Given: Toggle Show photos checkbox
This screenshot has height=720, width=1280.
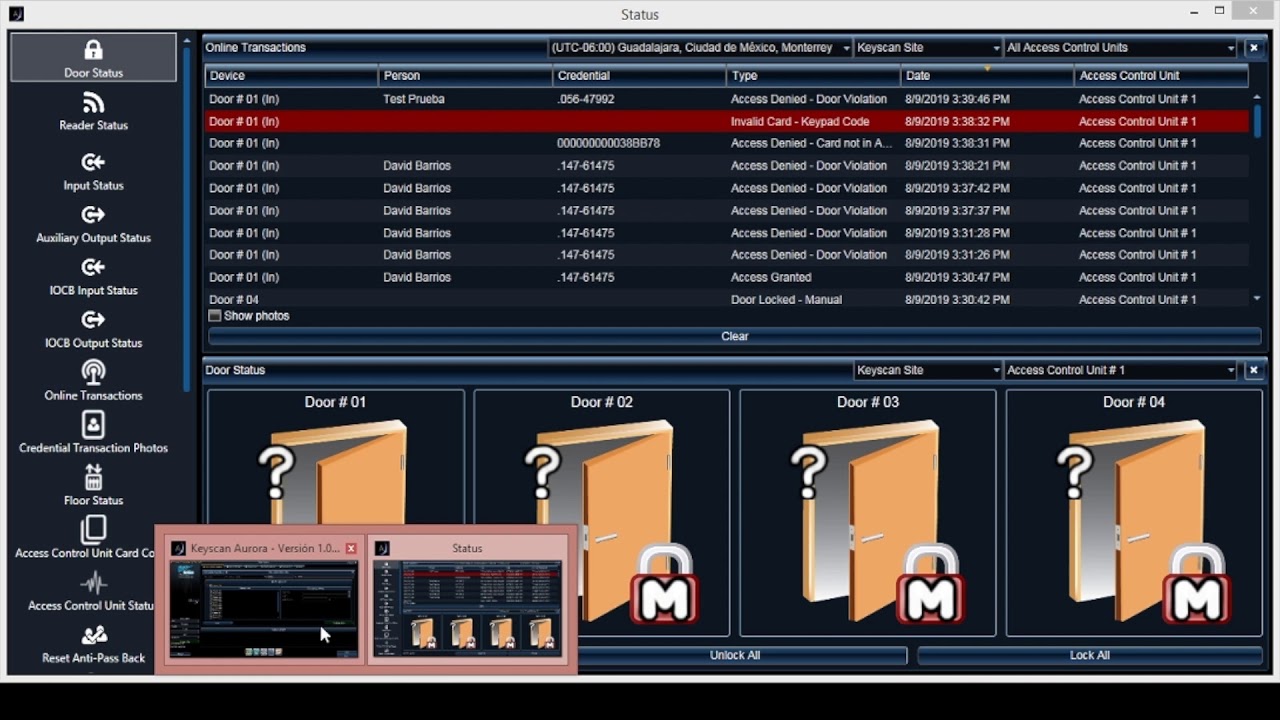Looking at the screenshot, I should coord(215,316).
